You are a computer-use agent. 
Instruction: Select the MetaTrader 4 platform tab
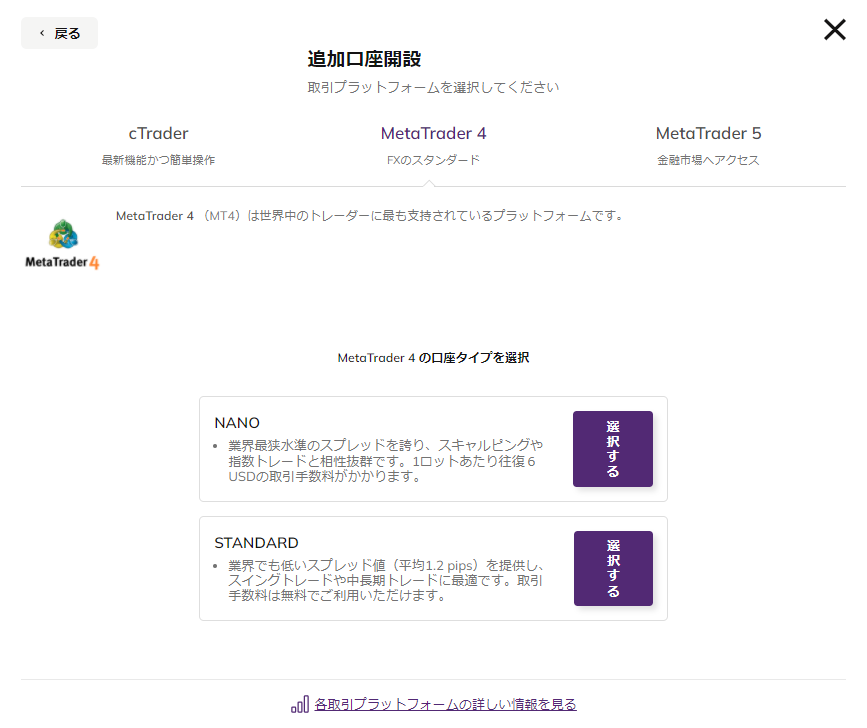pyautogui.click(x=433, y=146)
